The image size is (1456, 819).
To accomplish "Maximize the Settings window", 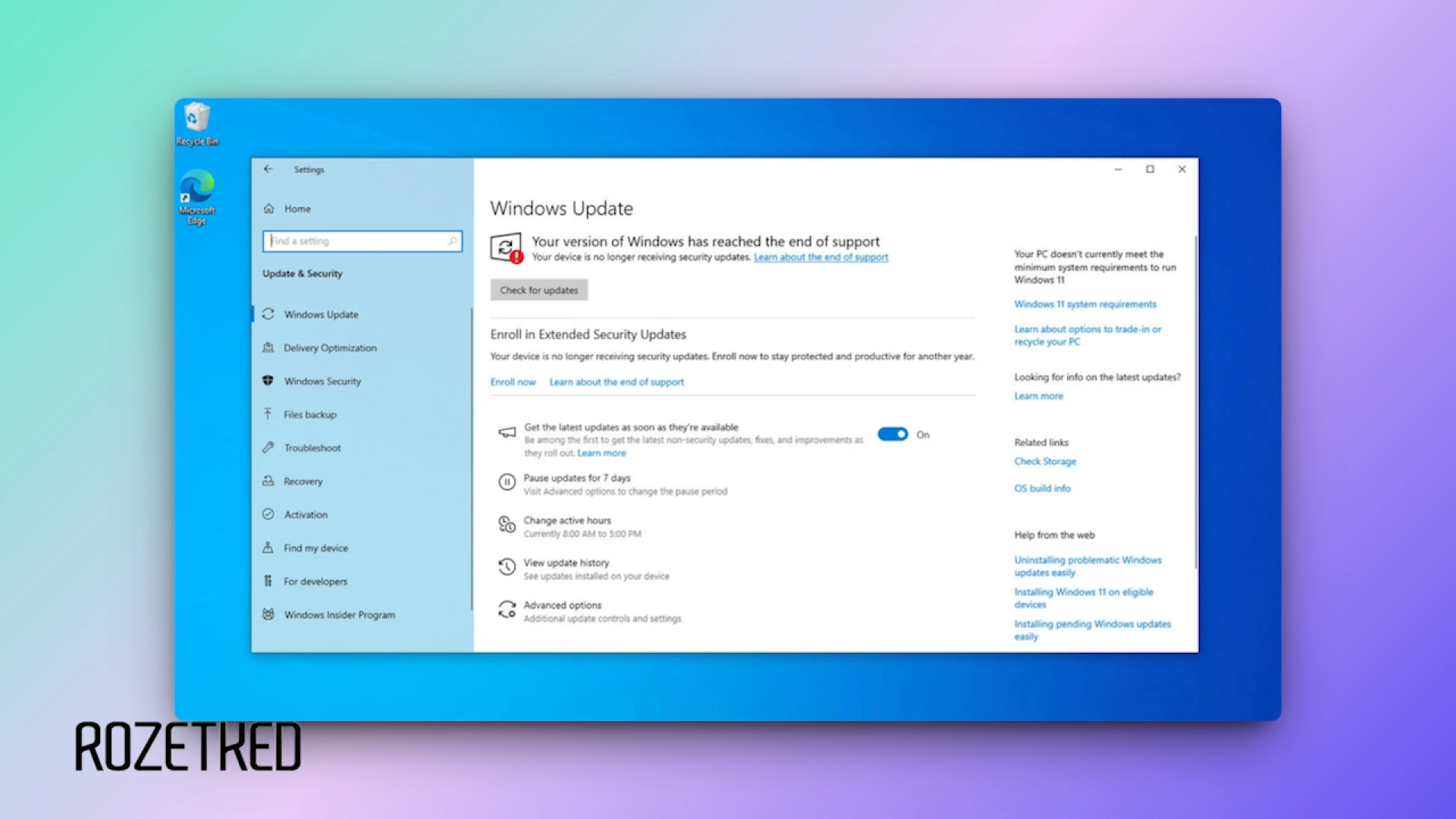I will 1150,169.
